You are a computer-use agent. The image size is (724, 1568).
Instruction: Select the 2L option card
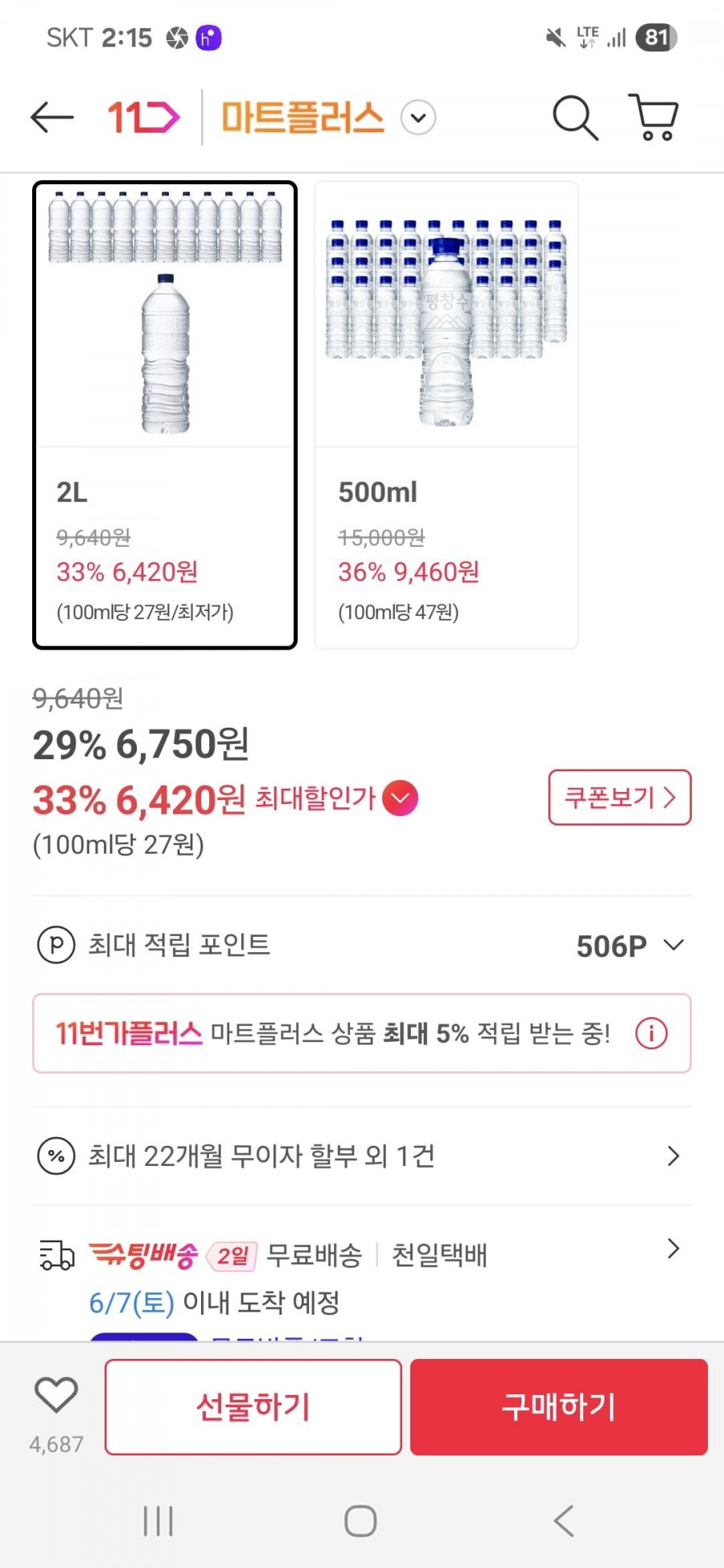coord(165,415)
